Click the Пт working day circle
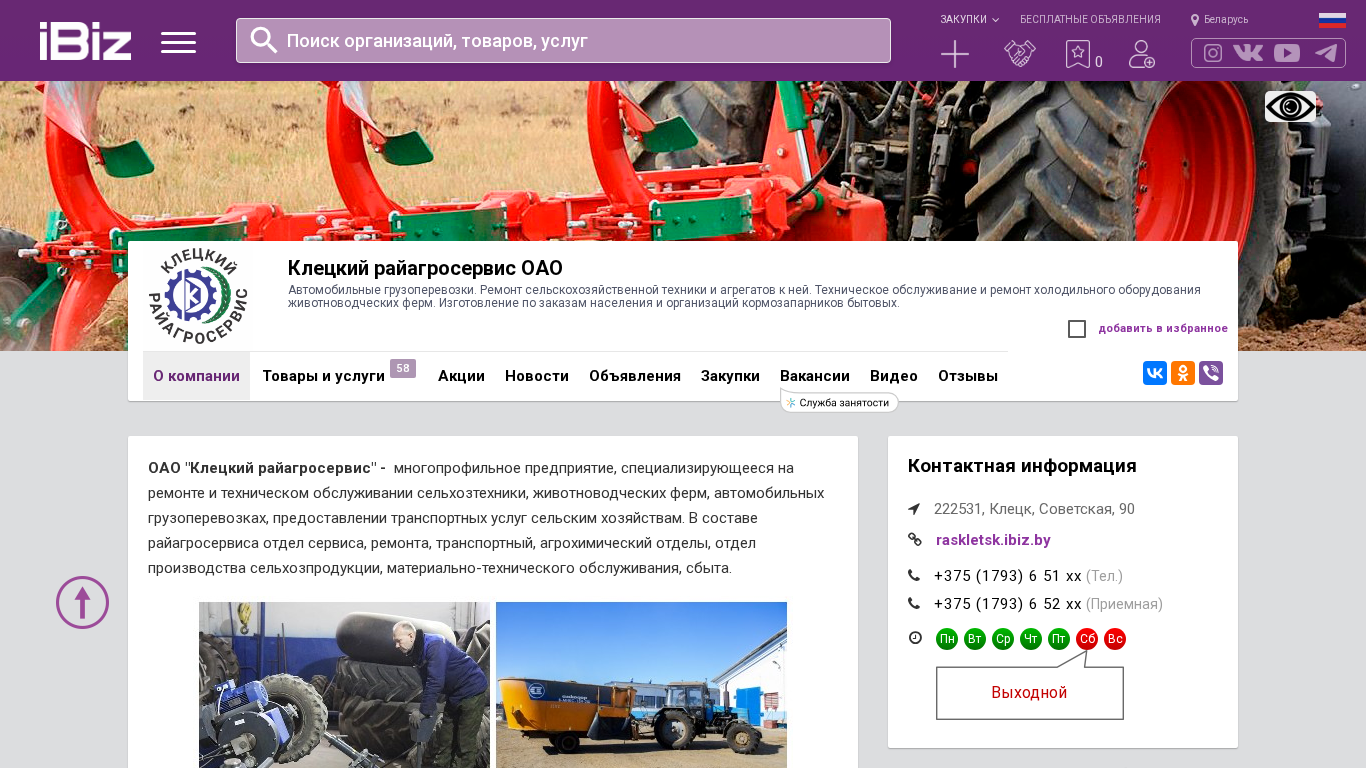Image resolution: width=1366 pixels, height=768 pixels. (x=1059, y=639)
